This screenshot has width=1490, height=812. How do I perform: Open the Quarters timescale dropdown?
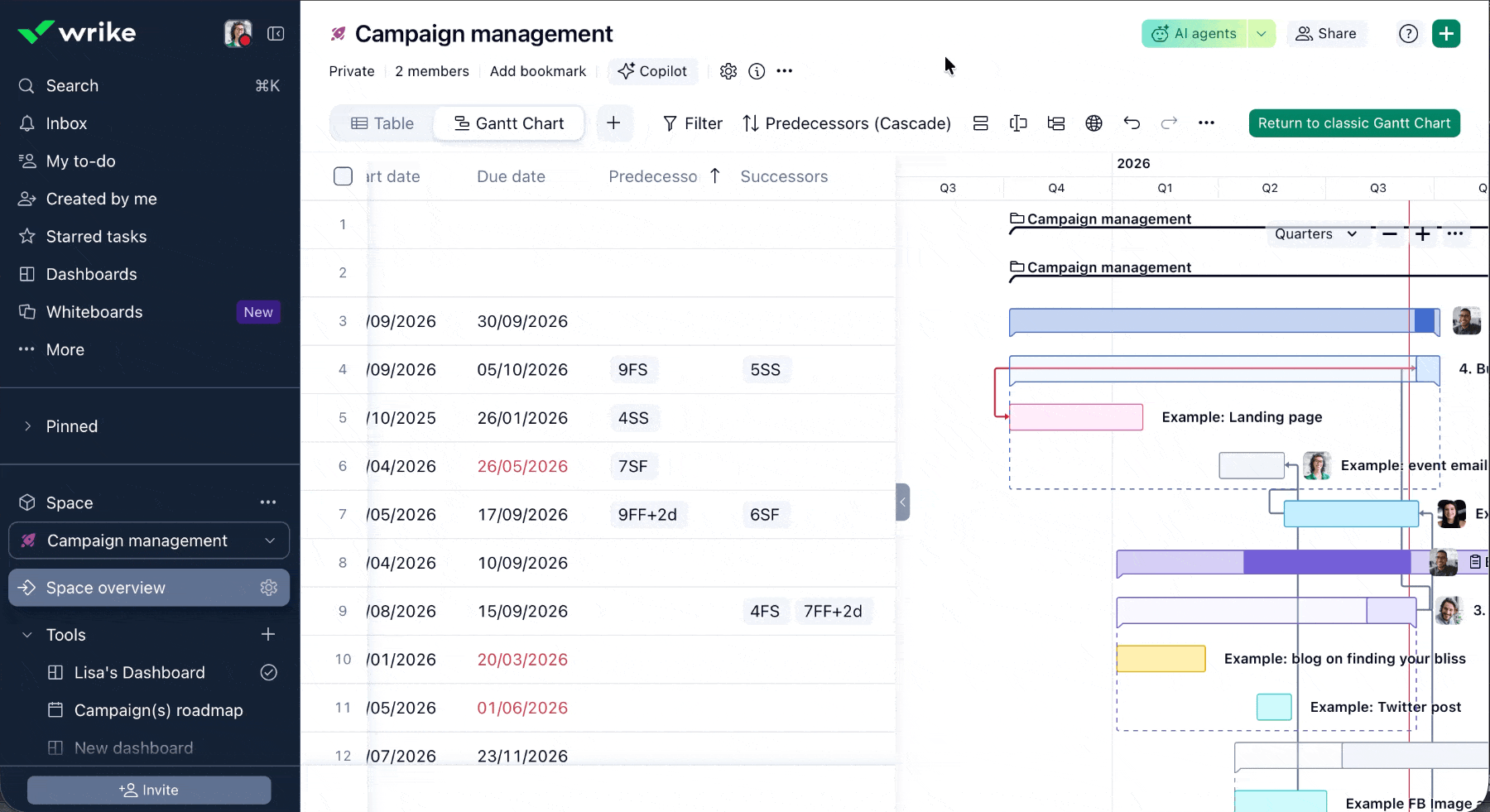click(1316, 234)
